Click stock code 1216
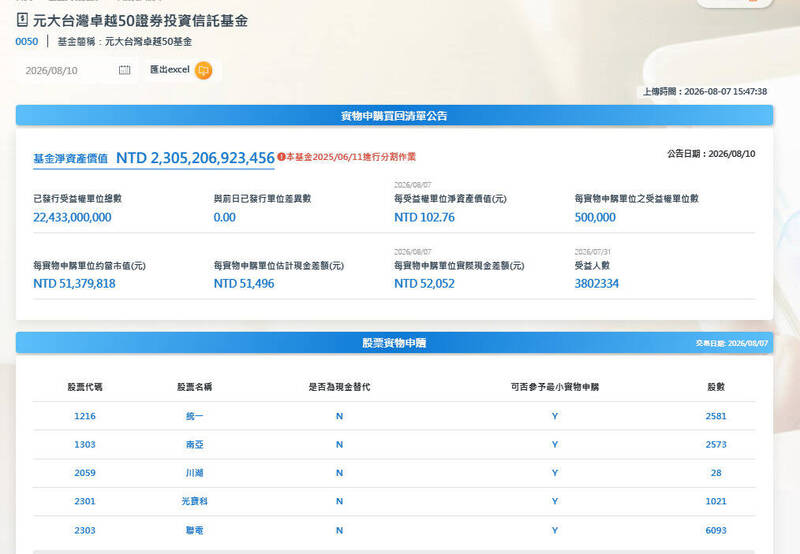The height and width of the screenshot is (554, 800). click(85, 416)
